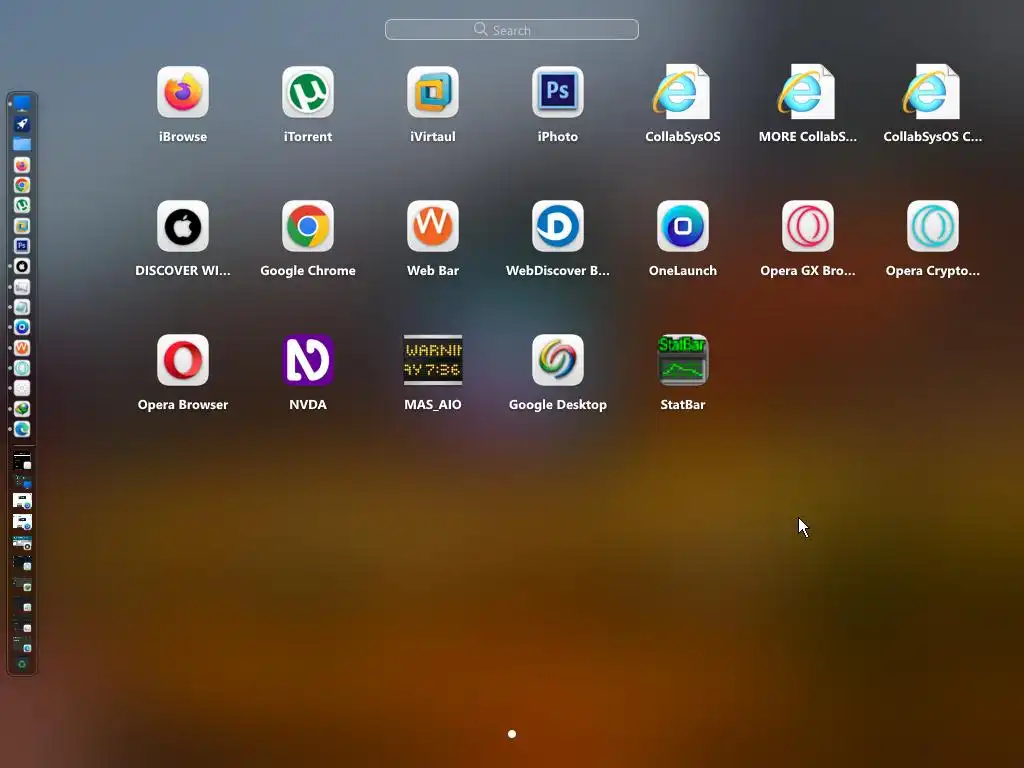Open the CollabSysOS C... file
Screen dimensions: 1024x768
(x=933, y=92)
